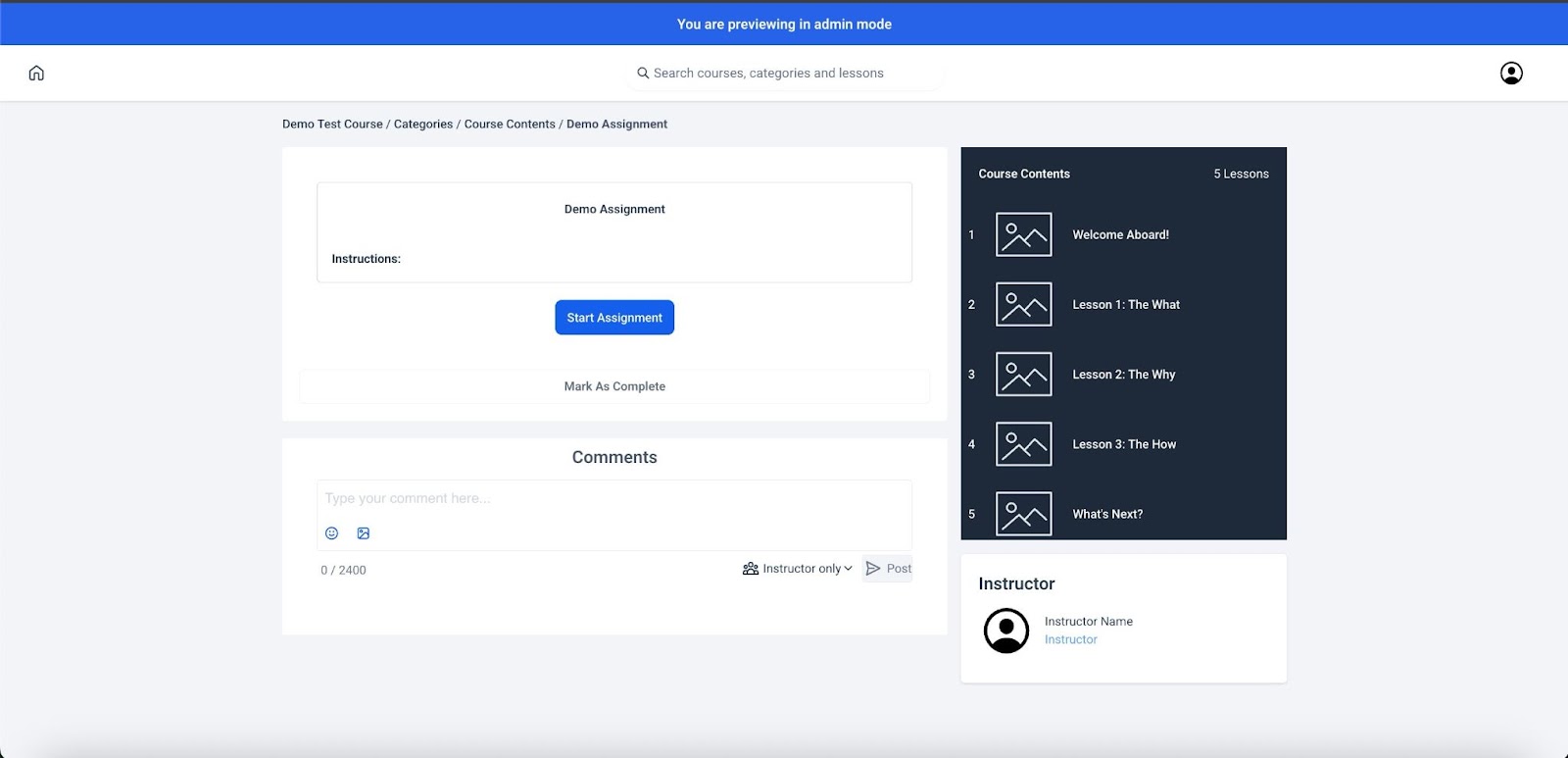Go to Demo Test Course breadcrumb
This screenshot has width=1568, height=758.
pyautogui.click(x=332, y=125)
